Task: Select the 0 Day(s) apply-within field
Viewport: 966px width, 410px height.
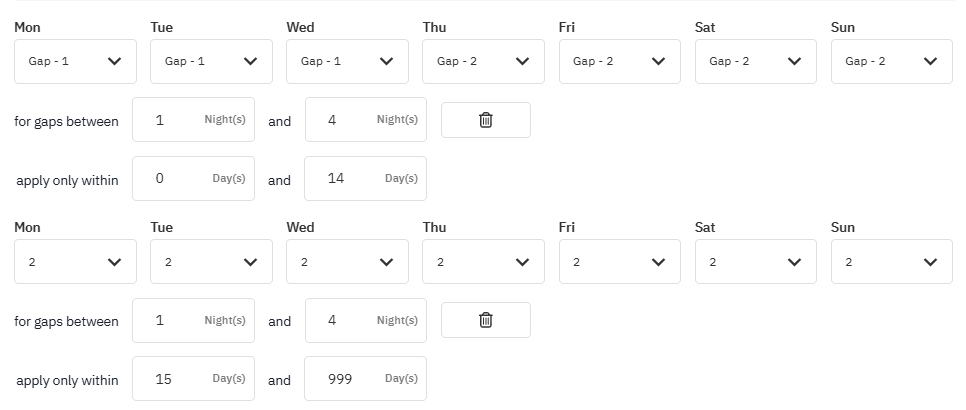Action: point(193,179)
